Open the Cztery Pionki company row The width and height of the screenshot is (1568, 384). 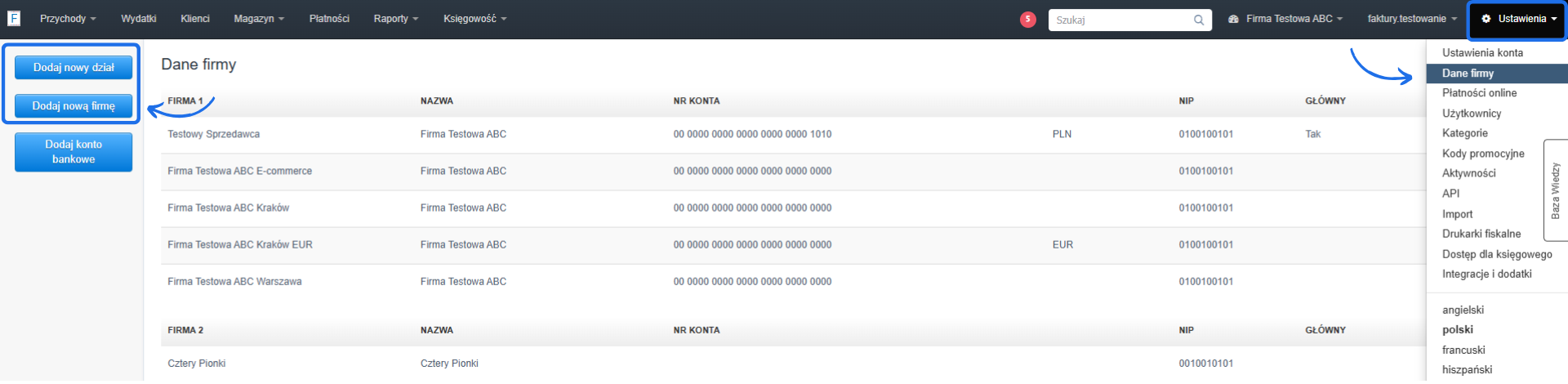click(x=196, y=364)
